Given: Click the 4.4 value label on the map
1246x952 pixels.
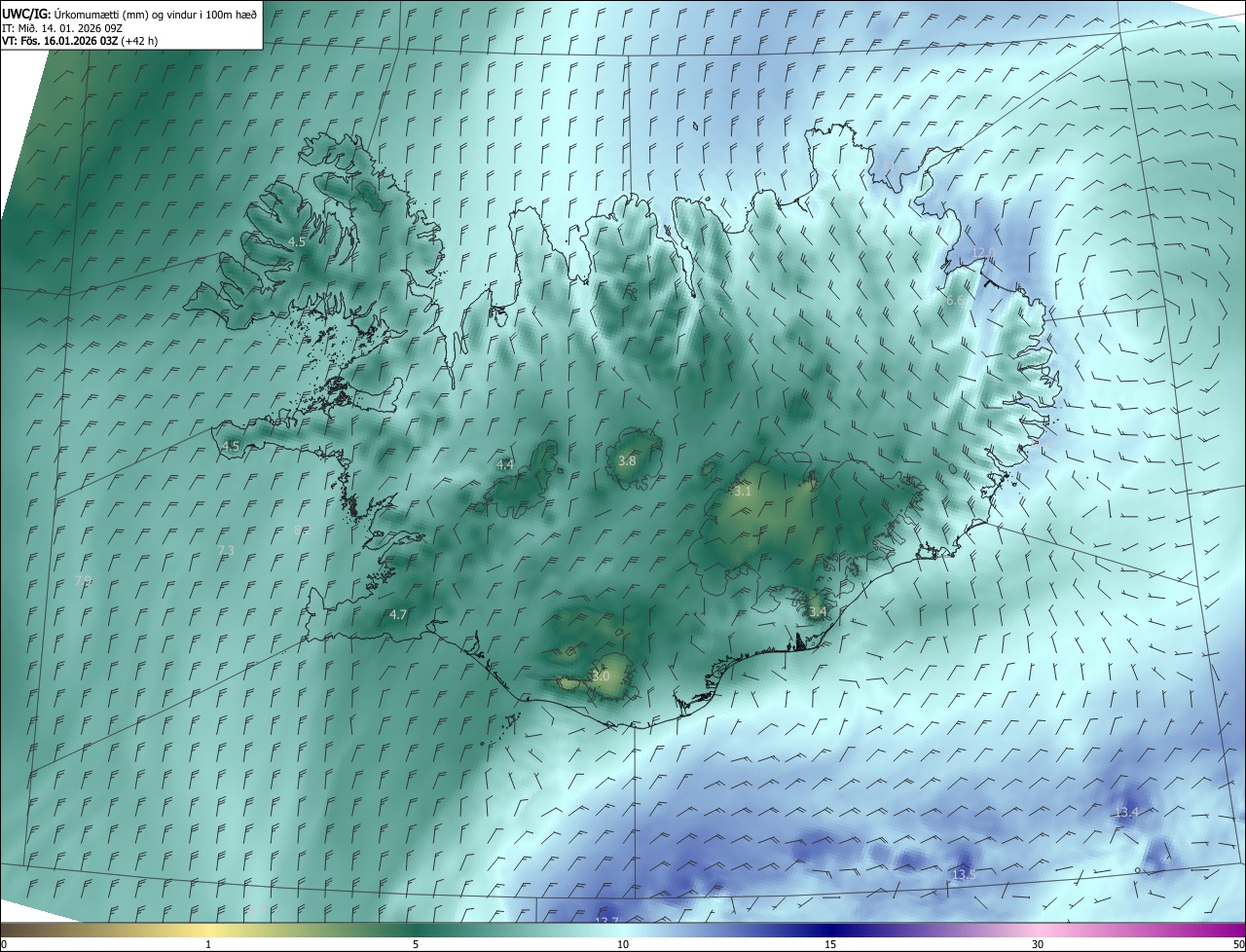Looking at the screenshot, I should pyautogui.click(x=505, y=465).
